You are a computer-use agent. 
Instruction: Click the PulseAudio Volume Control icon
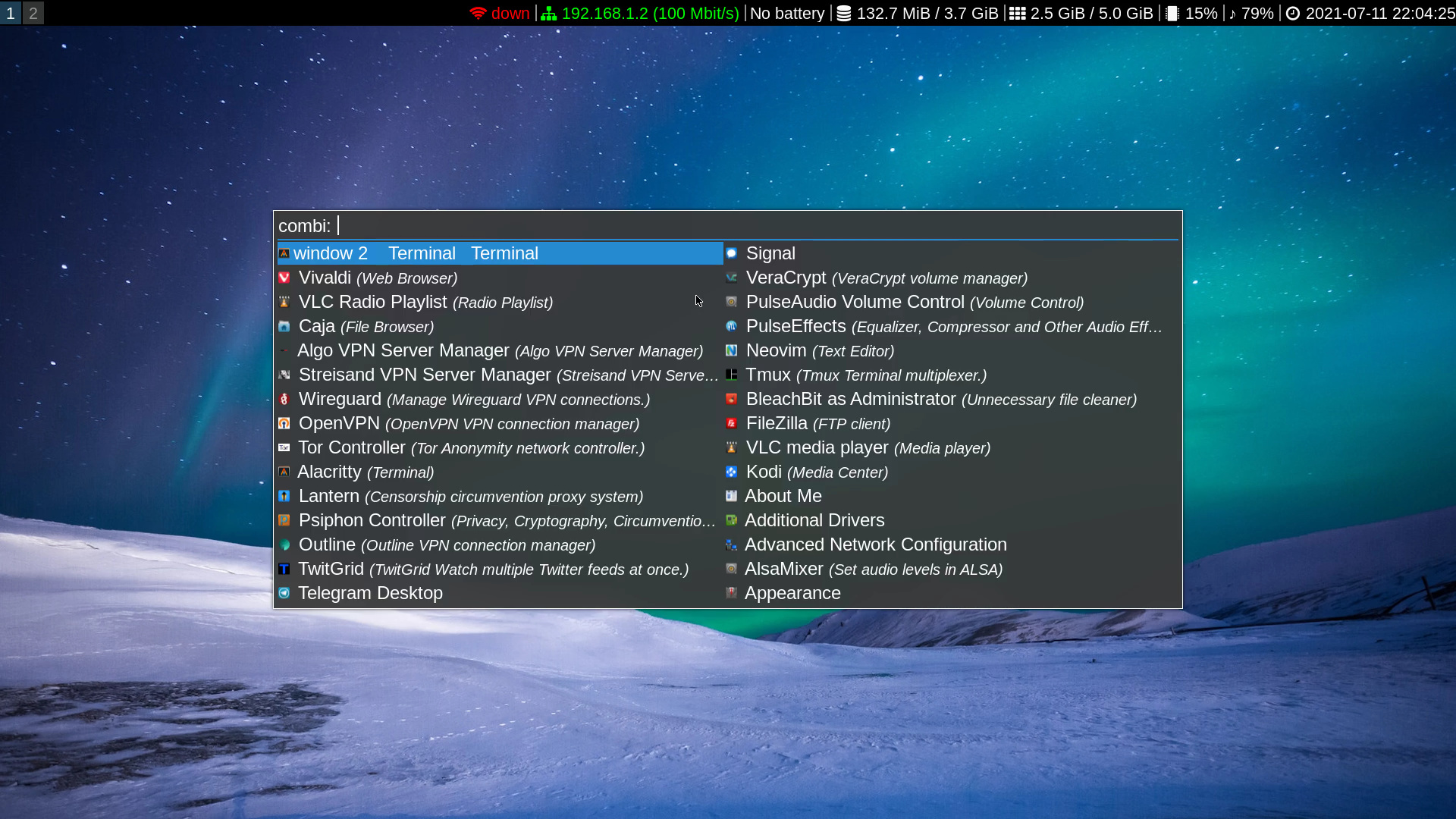[732, 302]
